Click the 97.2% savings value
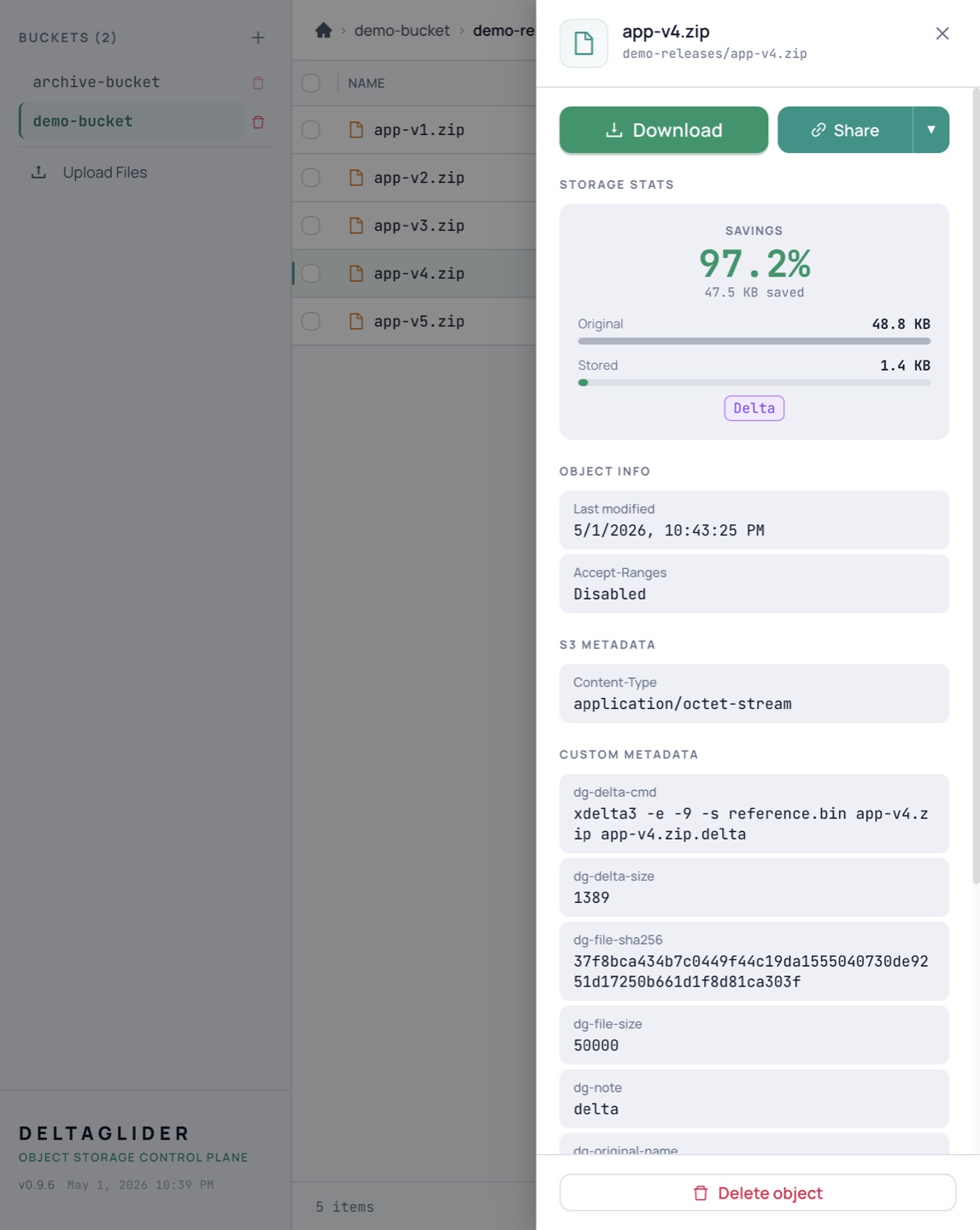Screen dimensions: 980x1230 pos(754,264)
